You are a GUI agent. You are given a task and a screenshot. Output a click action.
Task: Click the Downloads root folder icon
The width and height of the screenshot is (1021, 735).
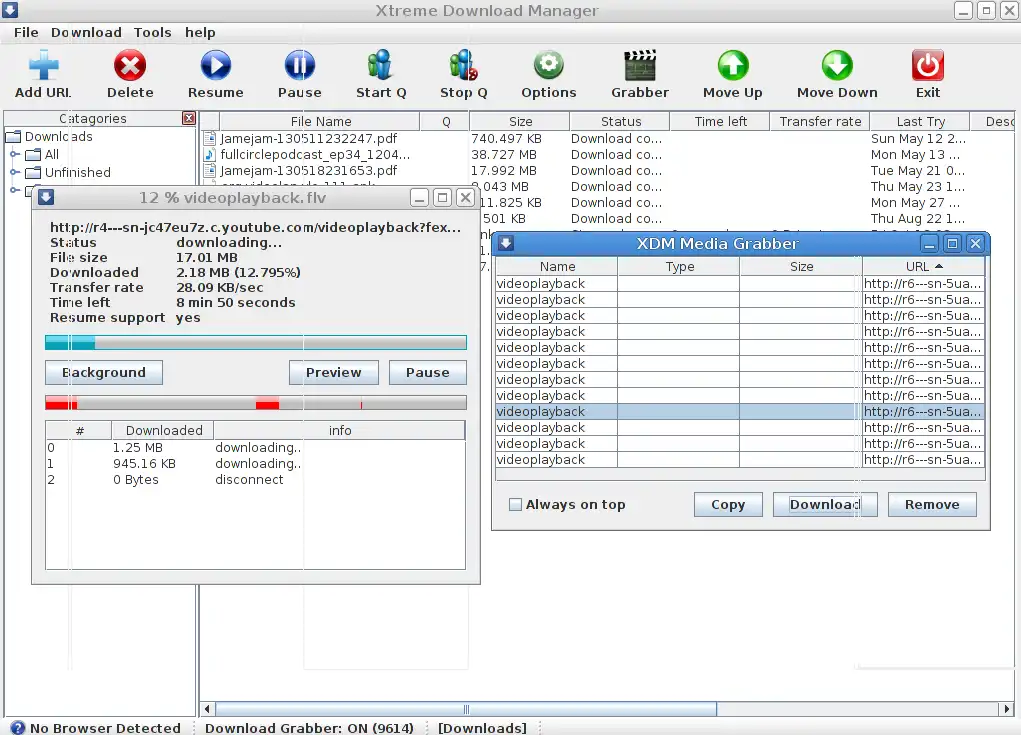[x=14, y=136]
